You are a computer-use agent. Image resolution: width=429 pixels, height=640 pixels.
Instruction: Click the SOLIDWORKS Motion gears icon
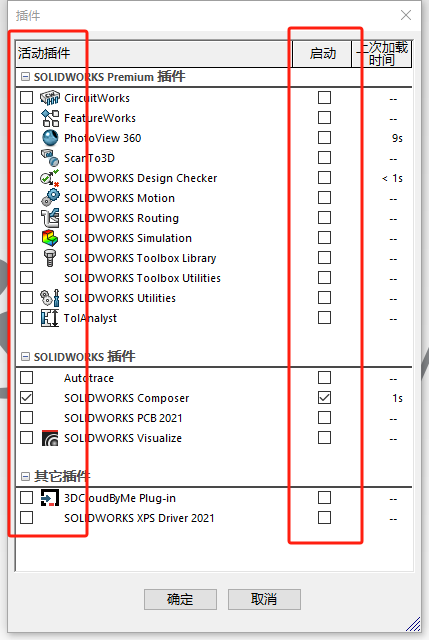(50, 198)
